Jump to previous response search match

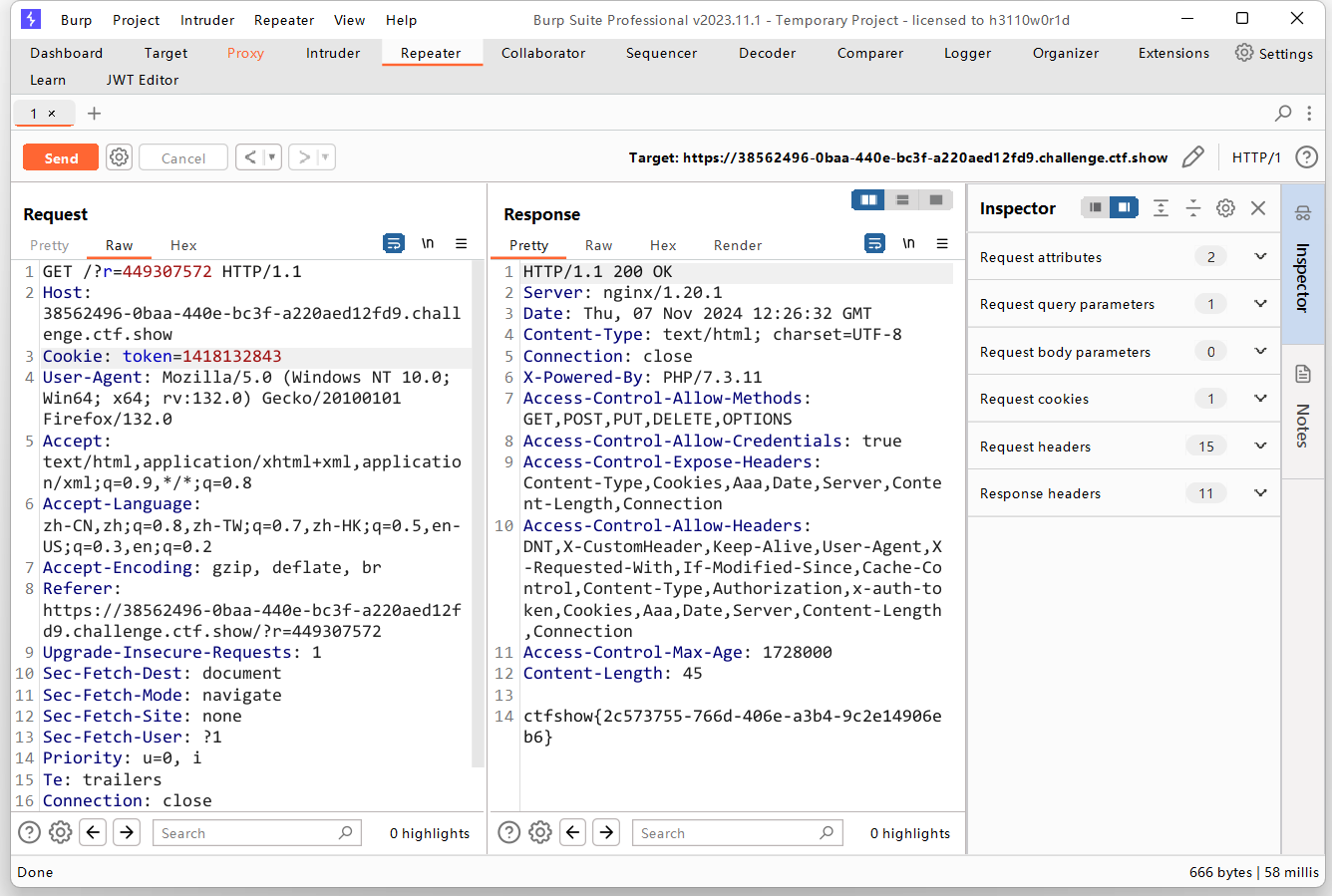pyautogui.click(x=573, y=832)
